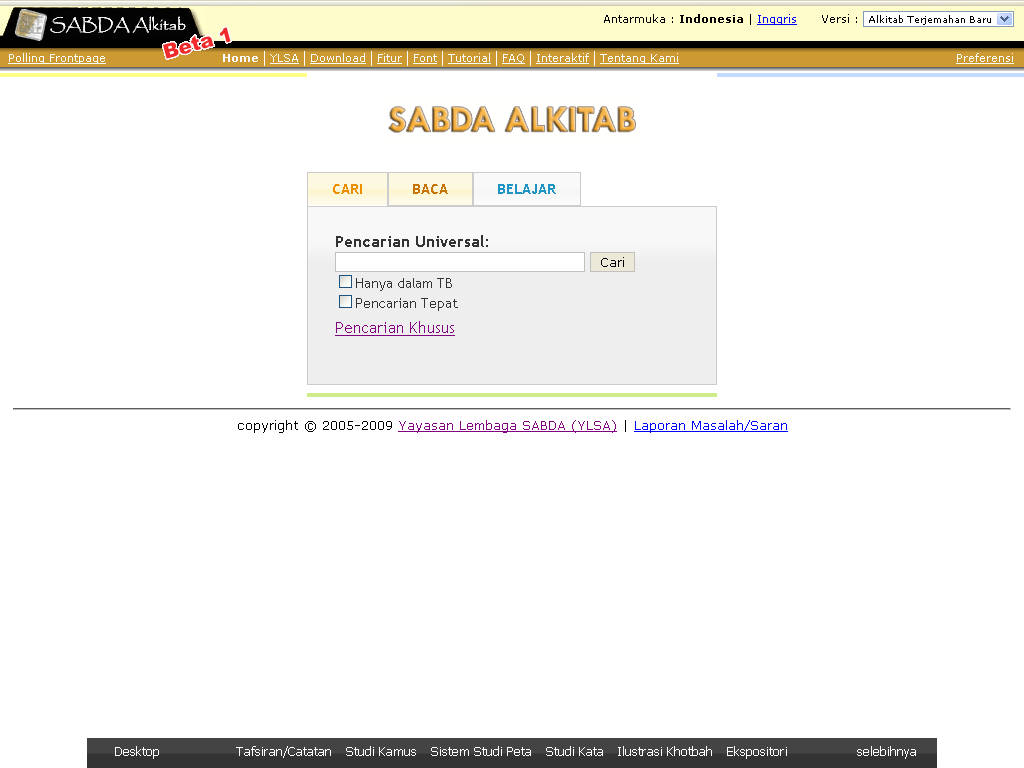The height and width of the screenshot is (768, 1024).
Task: Open the BELAJAR tab
Action: pos(526,189)
